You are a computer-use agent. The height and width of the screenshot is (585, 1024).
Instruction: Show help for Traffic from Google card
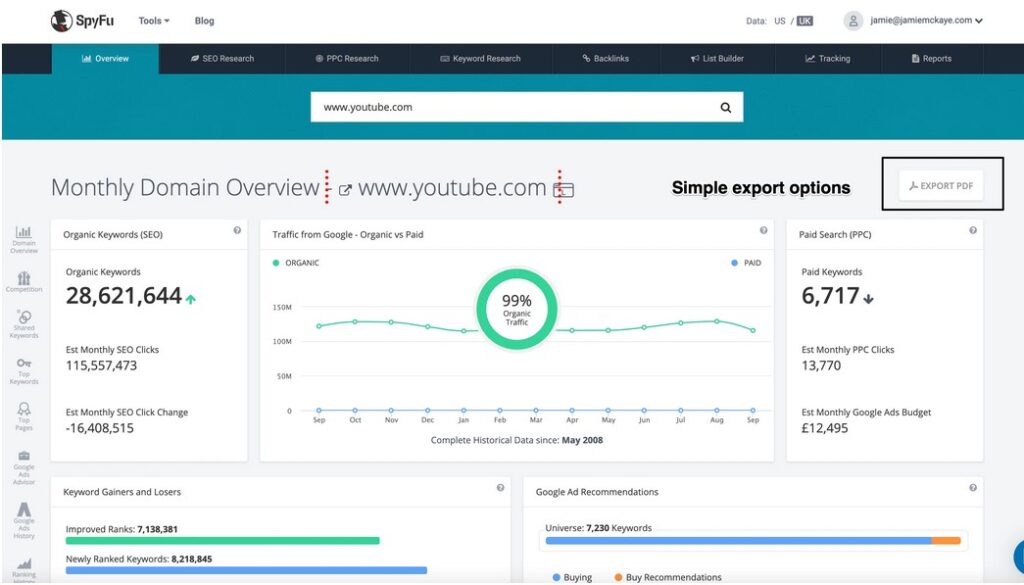[x=763, y=230]
